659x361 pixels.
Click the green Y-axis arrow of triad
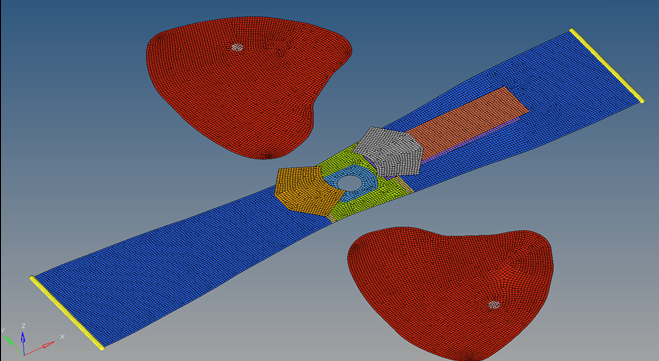(x=13, y=345)
